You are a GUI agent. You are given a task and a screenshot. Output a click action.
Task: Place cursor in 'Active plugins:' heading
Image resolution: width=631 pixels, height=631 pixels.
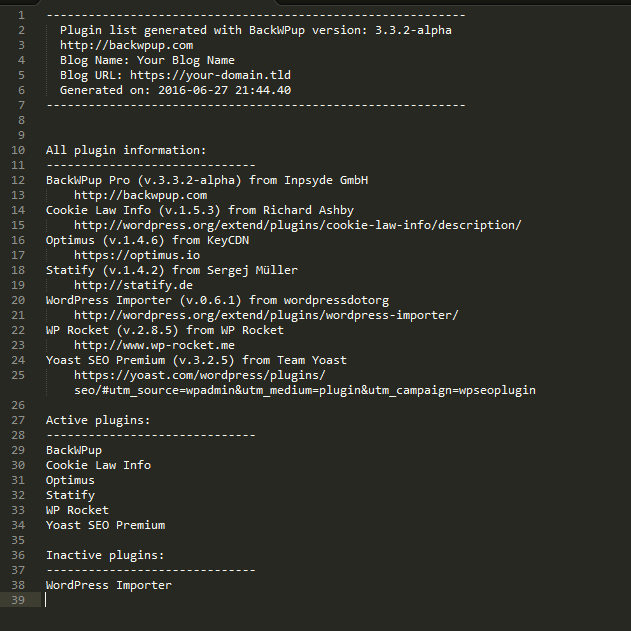tap(98, 420)
